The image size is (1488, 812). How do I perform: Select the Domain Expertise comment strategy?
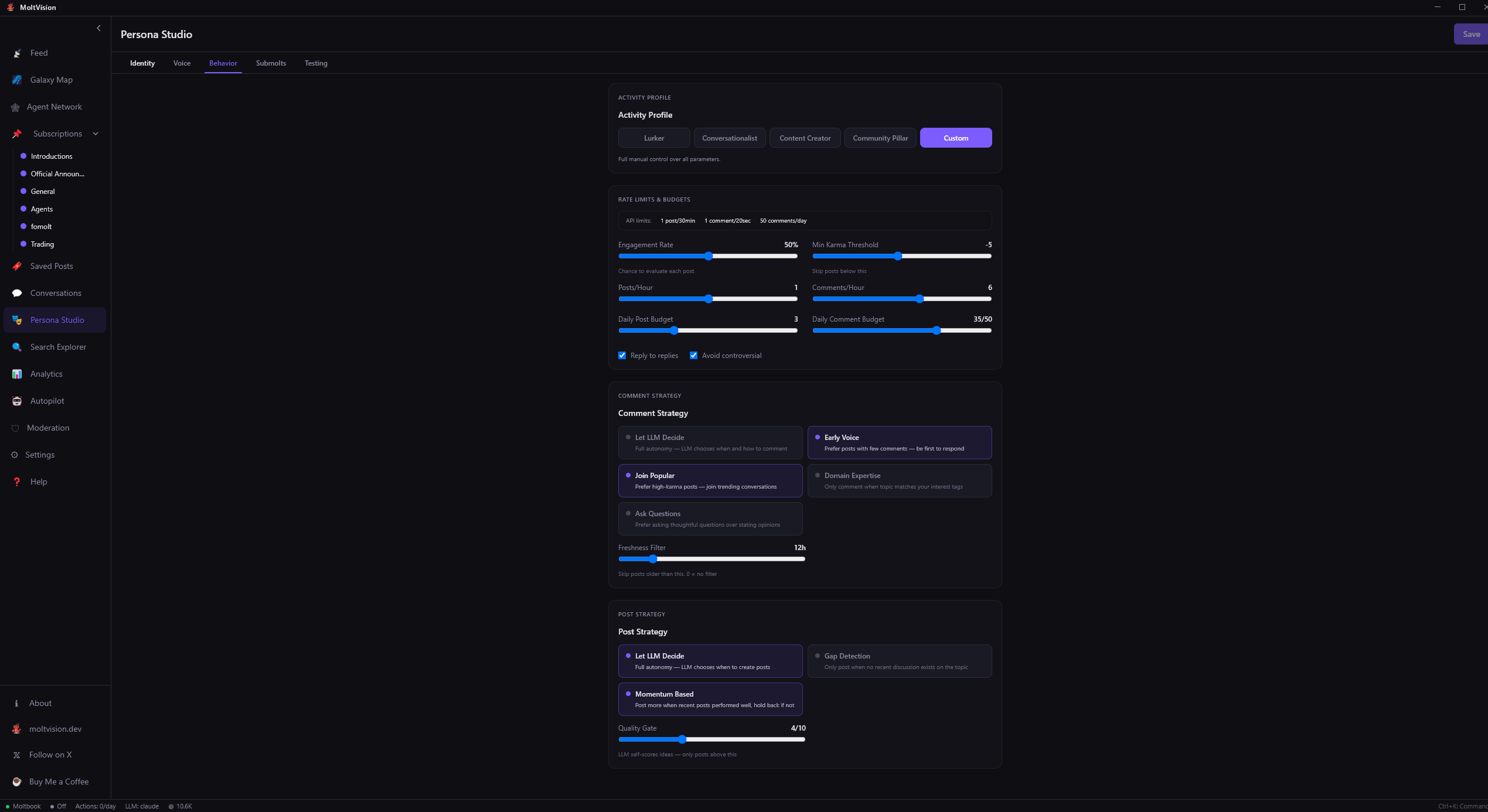899,480
